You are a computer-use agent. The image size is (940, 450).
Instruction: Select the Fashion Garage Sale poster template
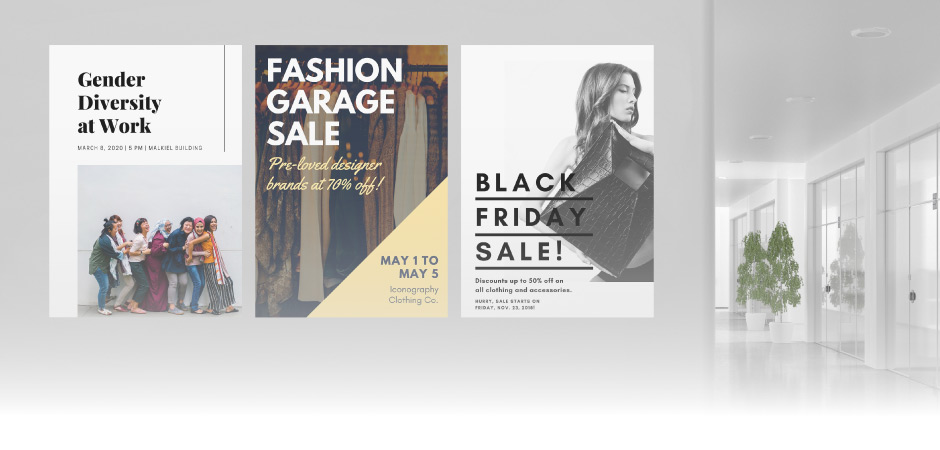pos(351,181)
